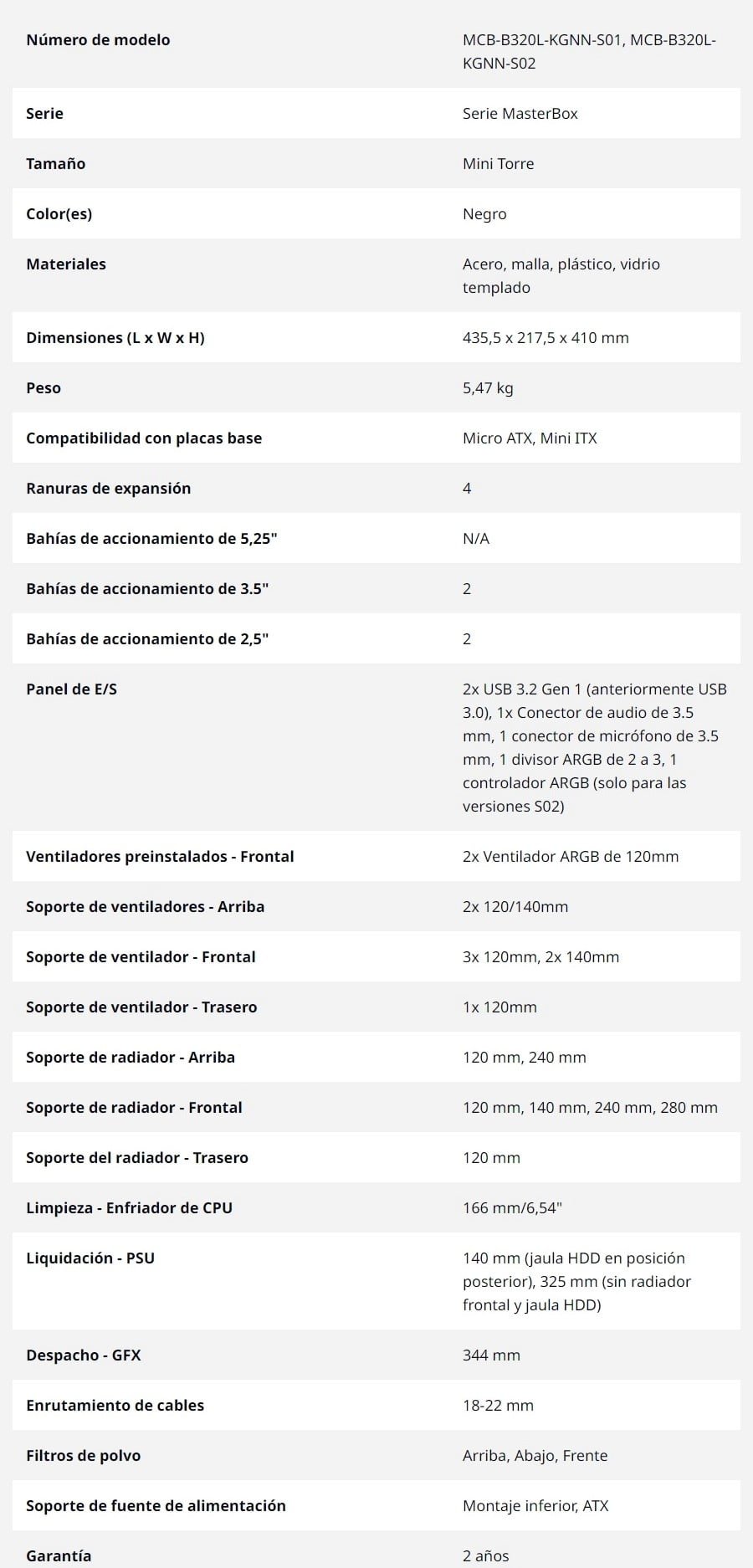Select the Soporte de ventiladores - Arriba label
The width and height of the screenshot is (753, 1568).
146,906
